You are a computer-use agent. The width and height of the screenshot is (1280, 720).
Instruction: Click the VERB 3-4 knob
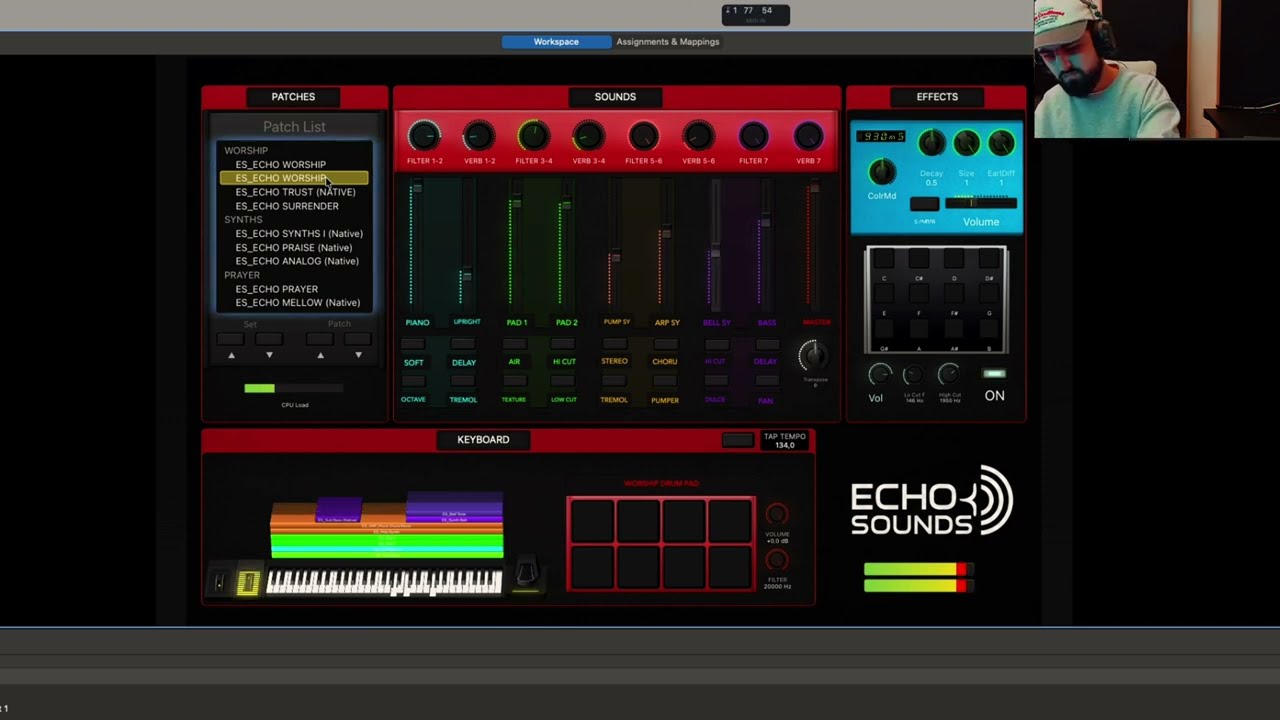pyautogui.click(x=589, y=136)
